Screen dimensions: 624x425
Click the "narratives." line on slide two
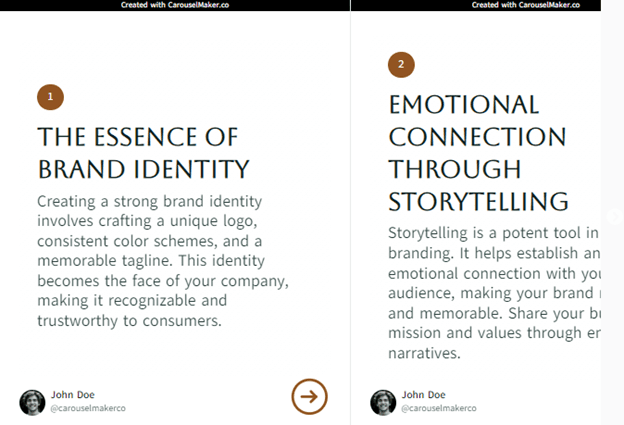(x=424, y=353)
